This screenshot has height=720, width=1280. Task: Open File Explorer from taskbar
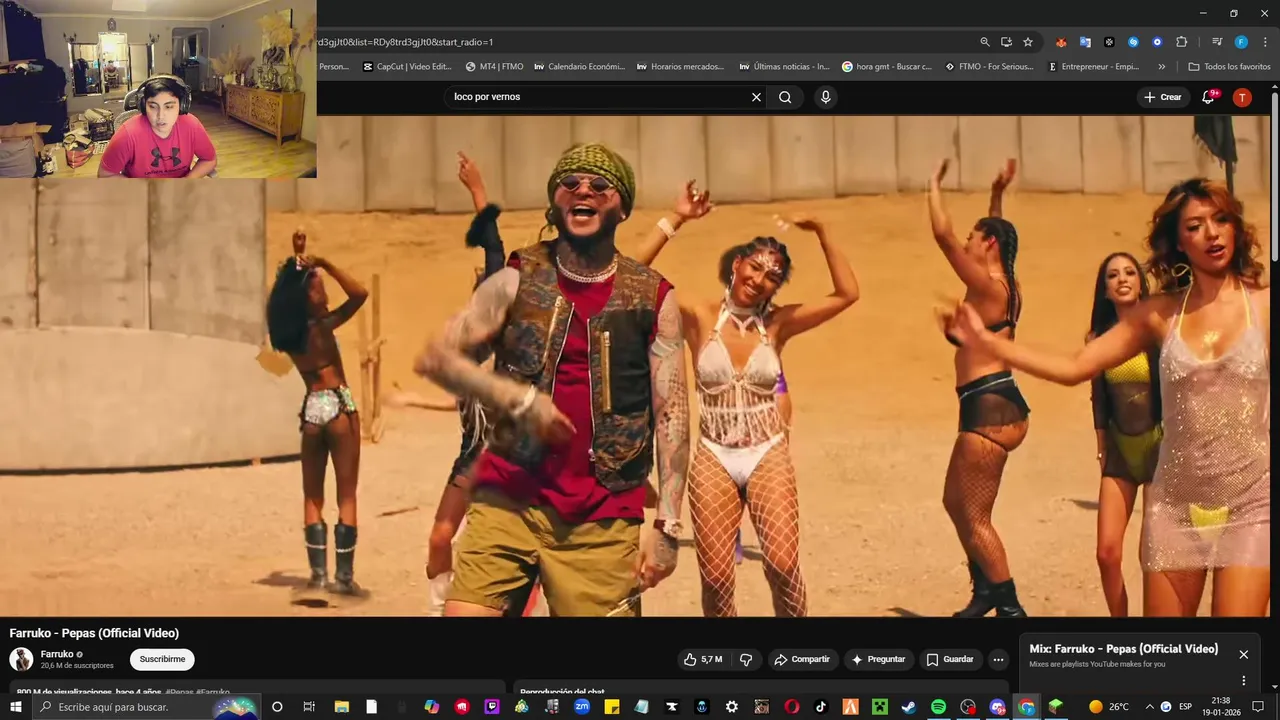click(x=341, y=707)
